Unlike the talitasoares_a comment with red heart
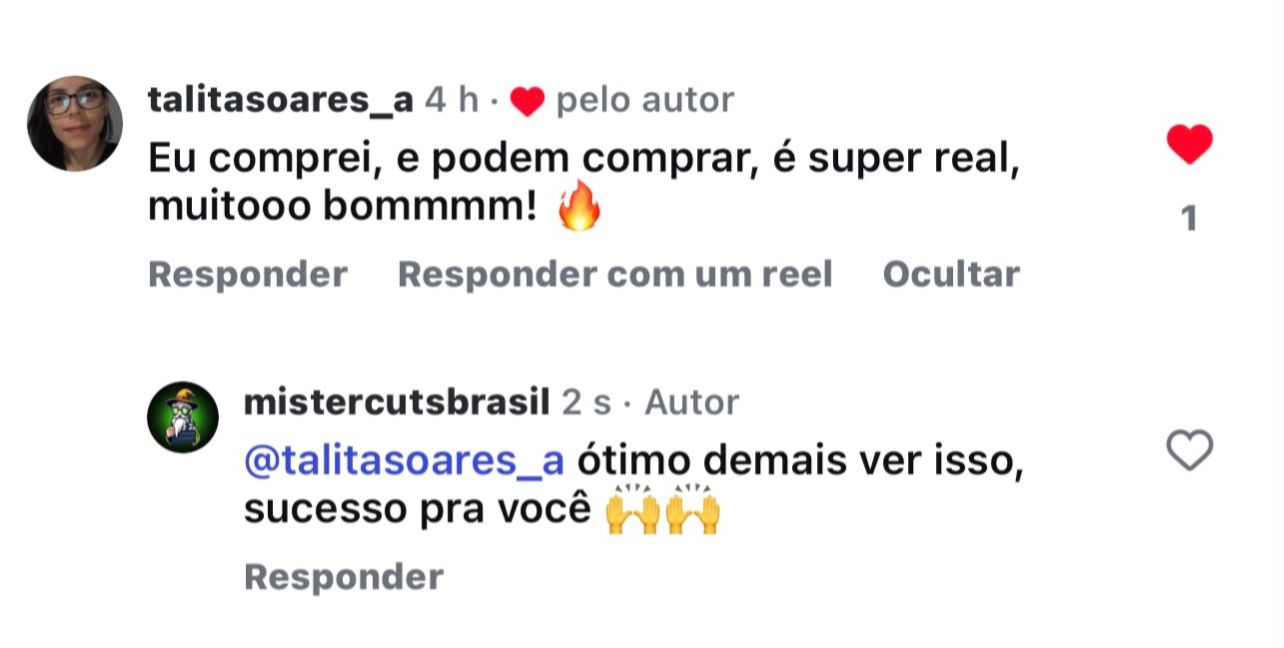The height and width of the screenshot is (648, 1284). tap(1189, 145)
